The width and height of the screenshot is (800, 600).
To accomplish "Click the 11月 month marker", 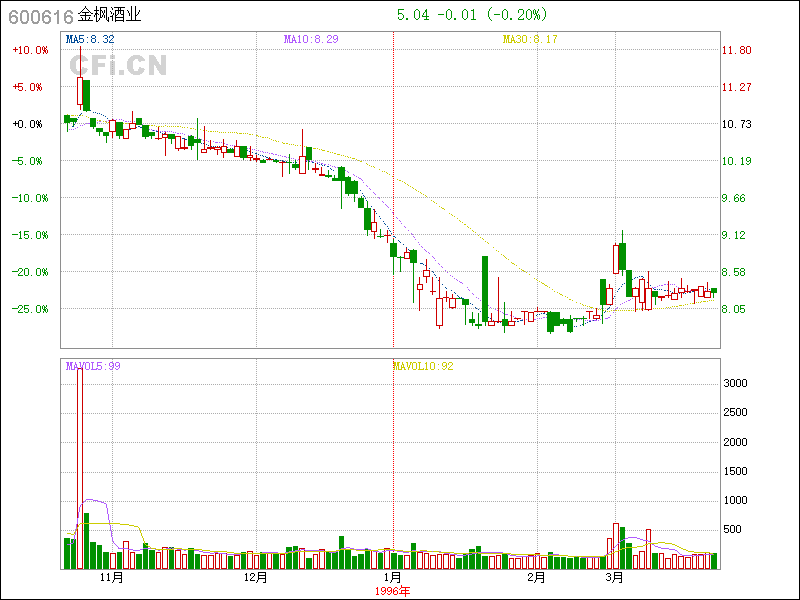I will click(111, 577).
